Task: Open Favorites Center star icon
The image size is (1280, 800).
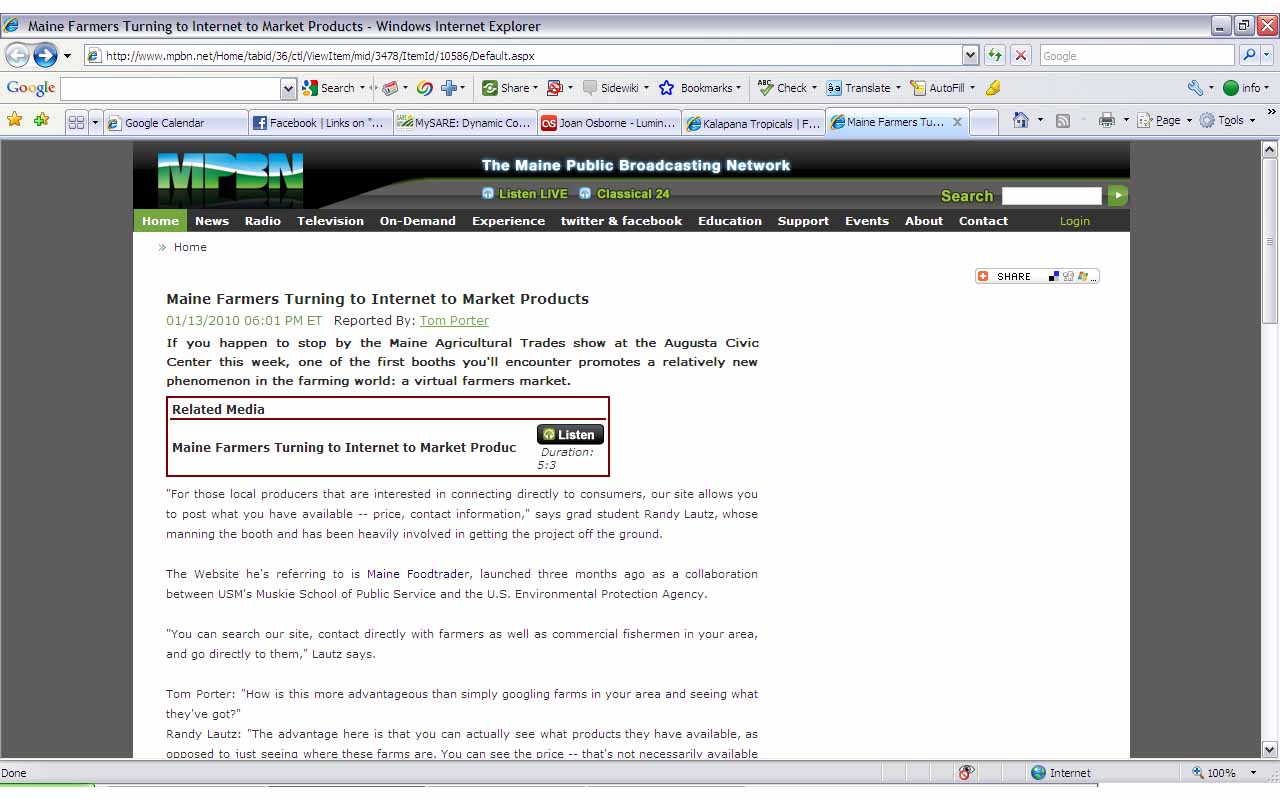Action: coord(15,120)
